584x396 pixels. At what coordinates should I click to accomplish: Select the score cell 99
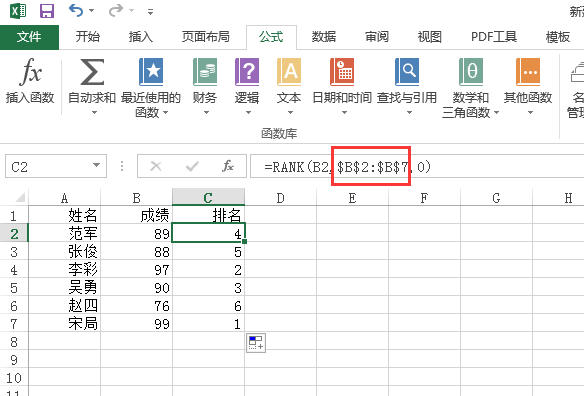tap(136, 323)
